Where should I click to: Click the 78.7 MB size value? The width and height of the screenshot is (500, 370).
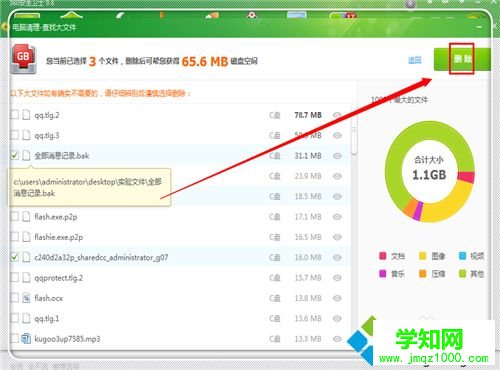click(308, 115)
